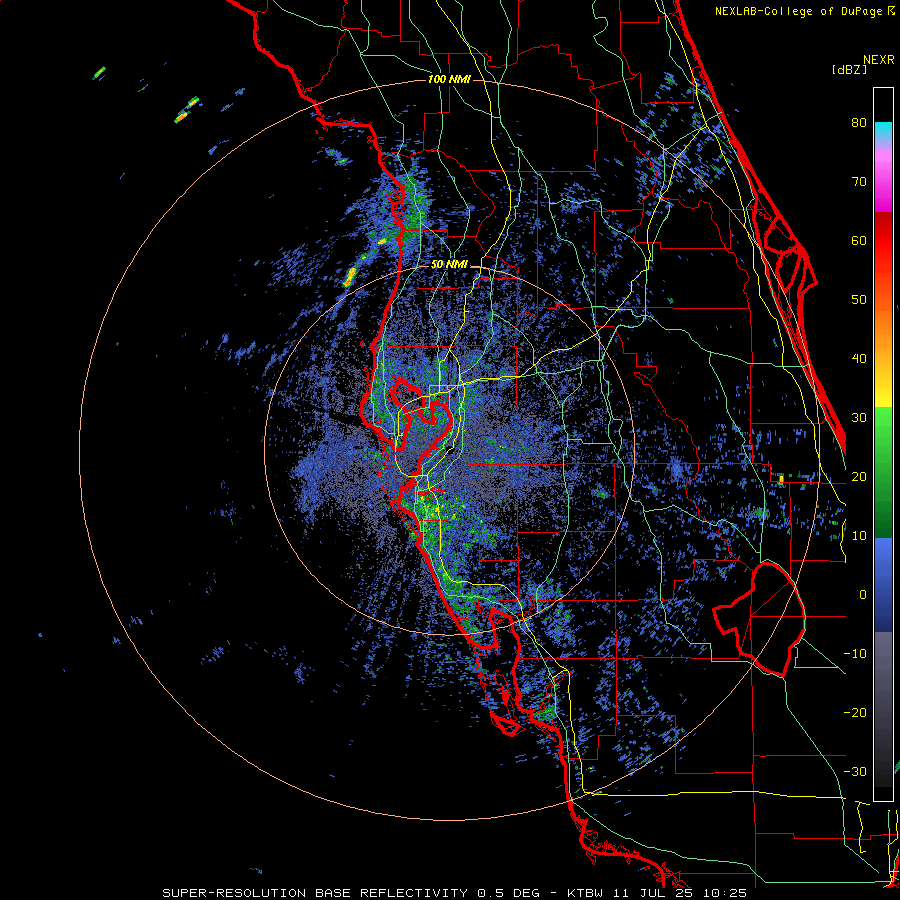This screenshot has width=900, height=900.
Task: Click the SUPER-RESOLUTION BASE REFLECTIVITY caption
Action: (315, 893)
